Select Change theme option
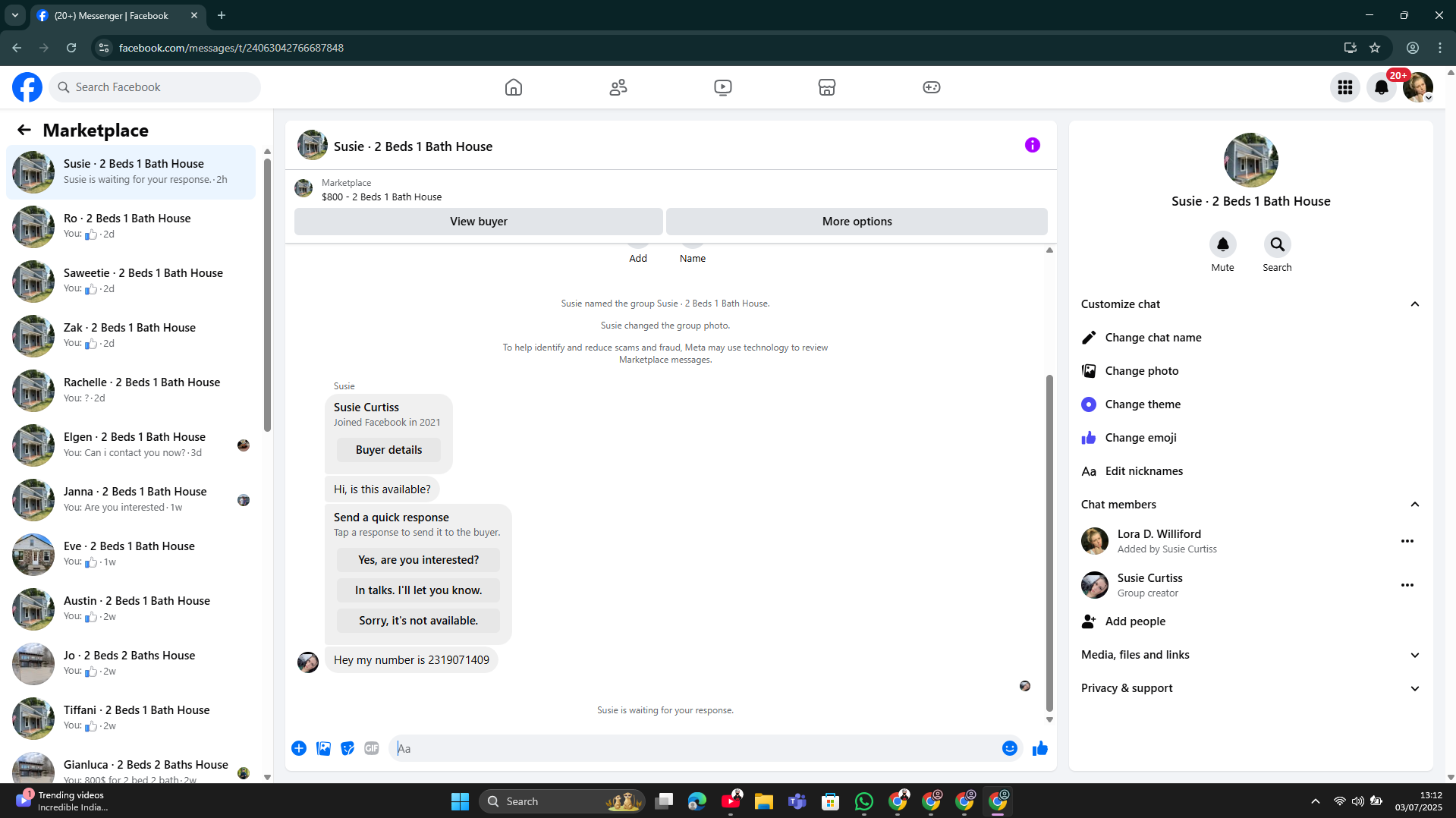1456x818 pixels. click(x=1250, y=404)
